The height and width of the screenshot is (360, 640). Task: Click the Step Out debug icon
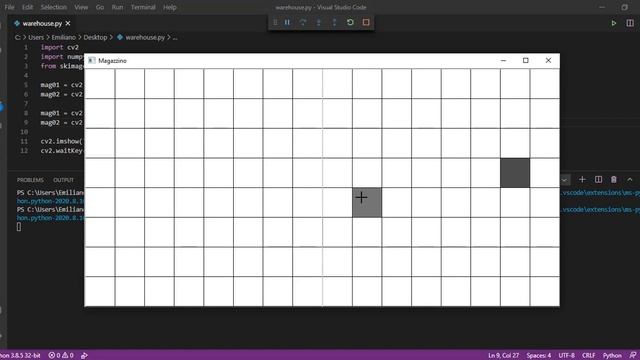(x=334, y=22)
